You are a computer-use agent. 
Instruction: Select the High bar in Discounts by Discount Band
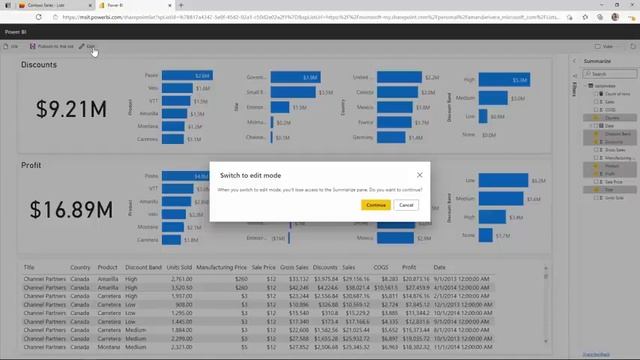504,80
